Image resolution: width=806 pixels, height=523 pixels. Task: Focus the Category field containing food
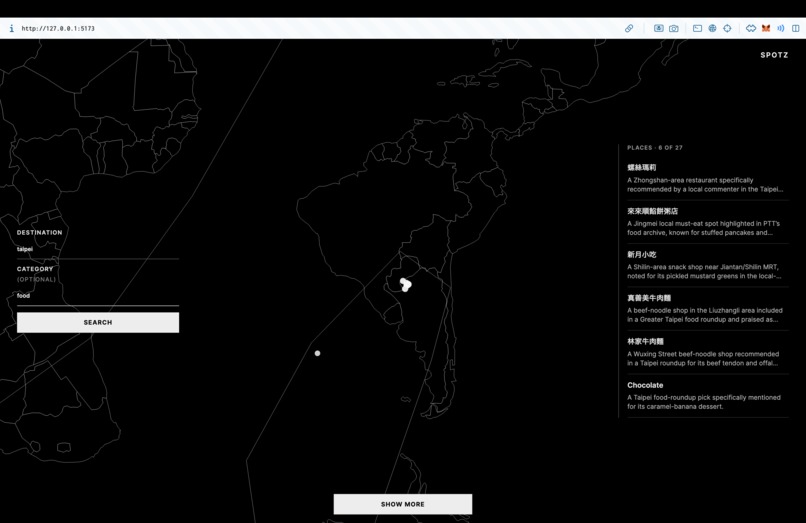pyautogui.click(x=98, y=296)
